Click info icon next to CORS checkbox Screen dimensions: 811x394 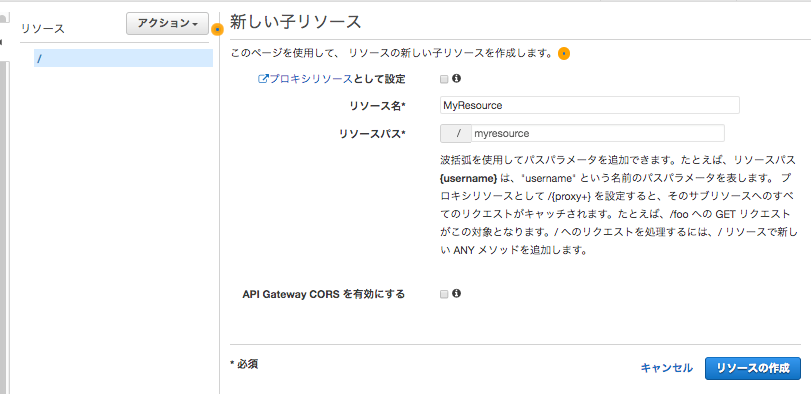pos(456,294)
